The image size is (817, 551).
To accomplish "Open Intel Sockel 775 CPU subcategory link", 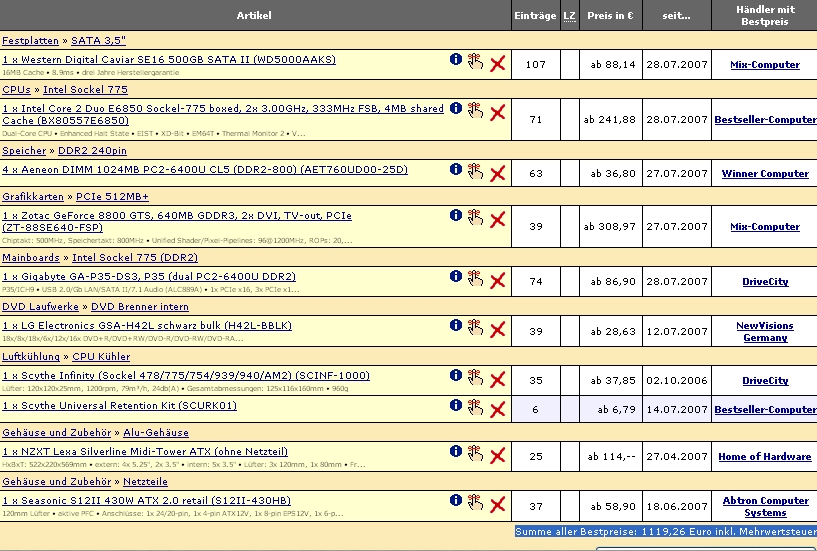I will coord(85,90).
